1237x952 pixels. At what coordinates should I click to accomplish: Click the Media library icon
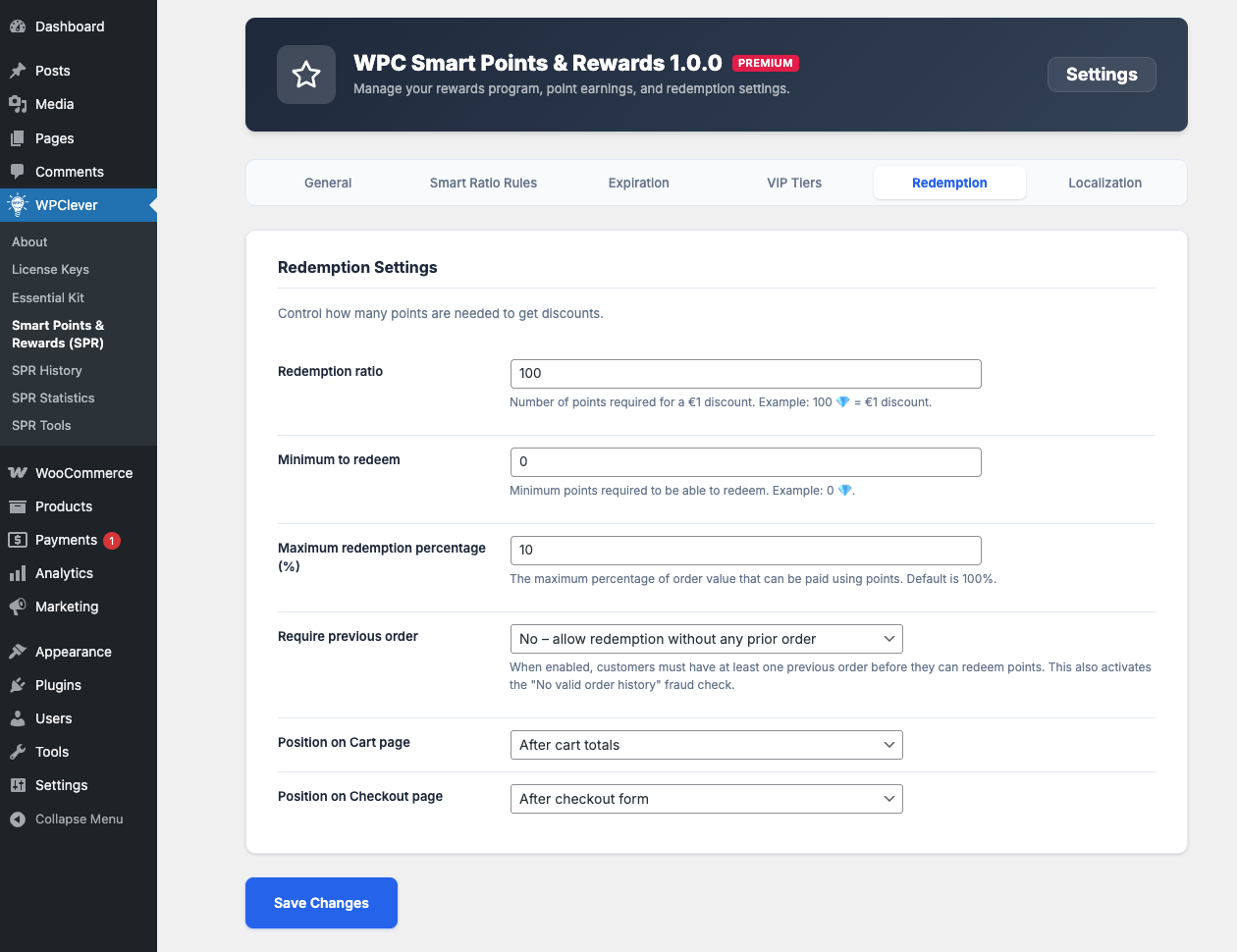tap(17, 104)
